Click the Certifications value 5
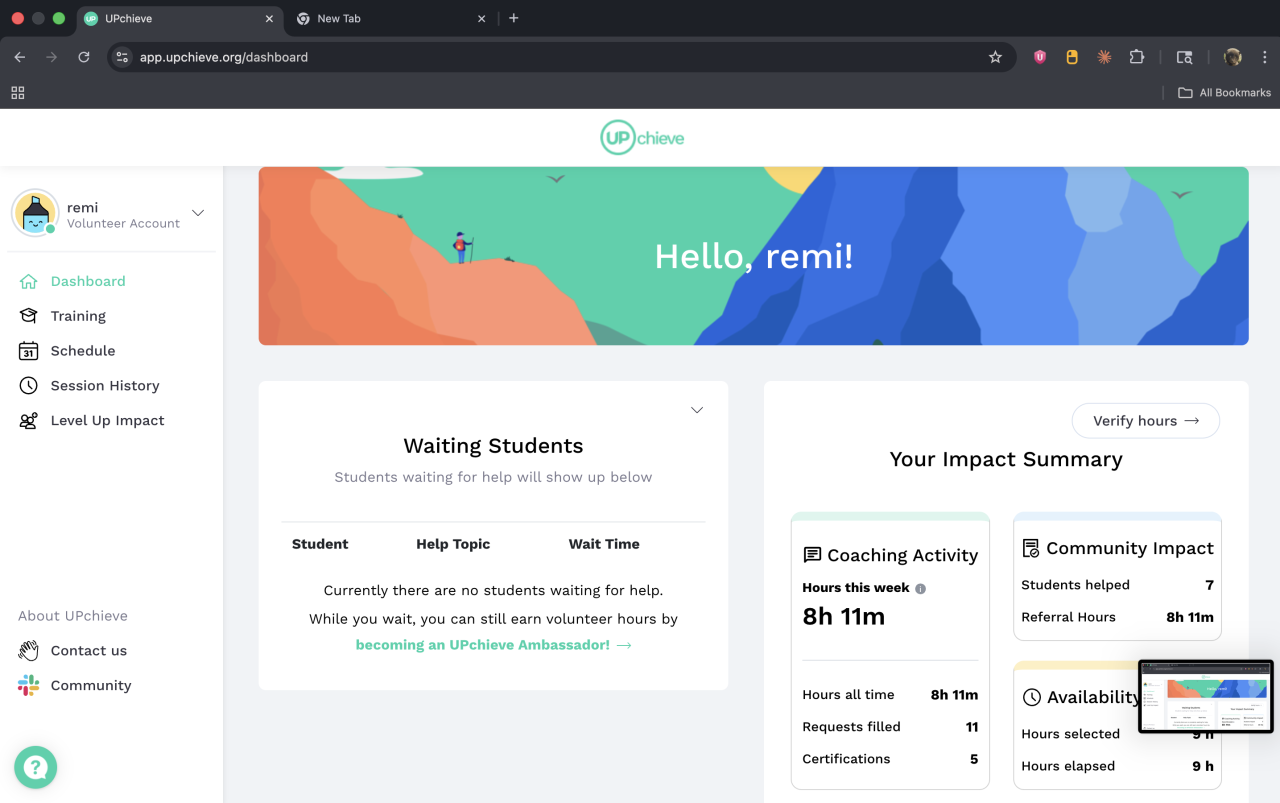Screen dimensions: 1280x803 974,759
